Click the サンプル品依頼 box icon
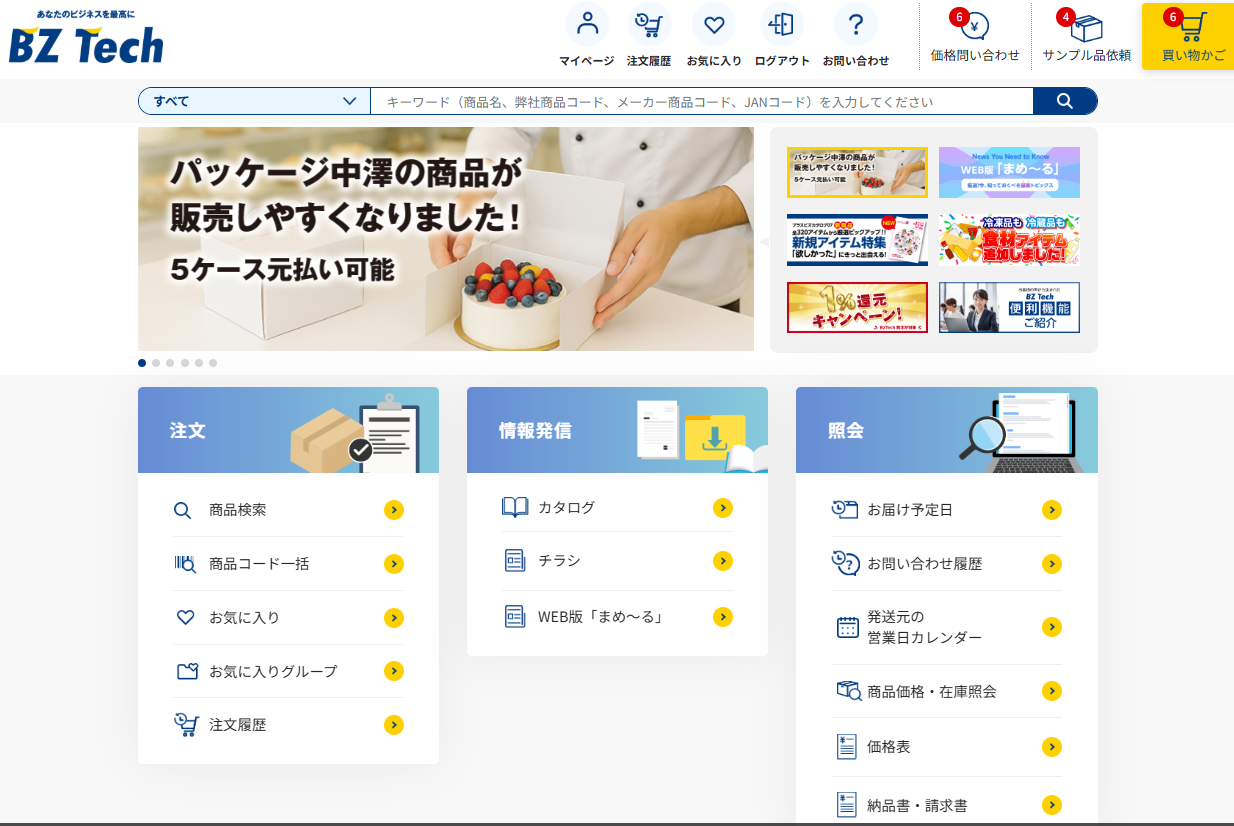1234x826 pixels. (x=1086, y=28)
